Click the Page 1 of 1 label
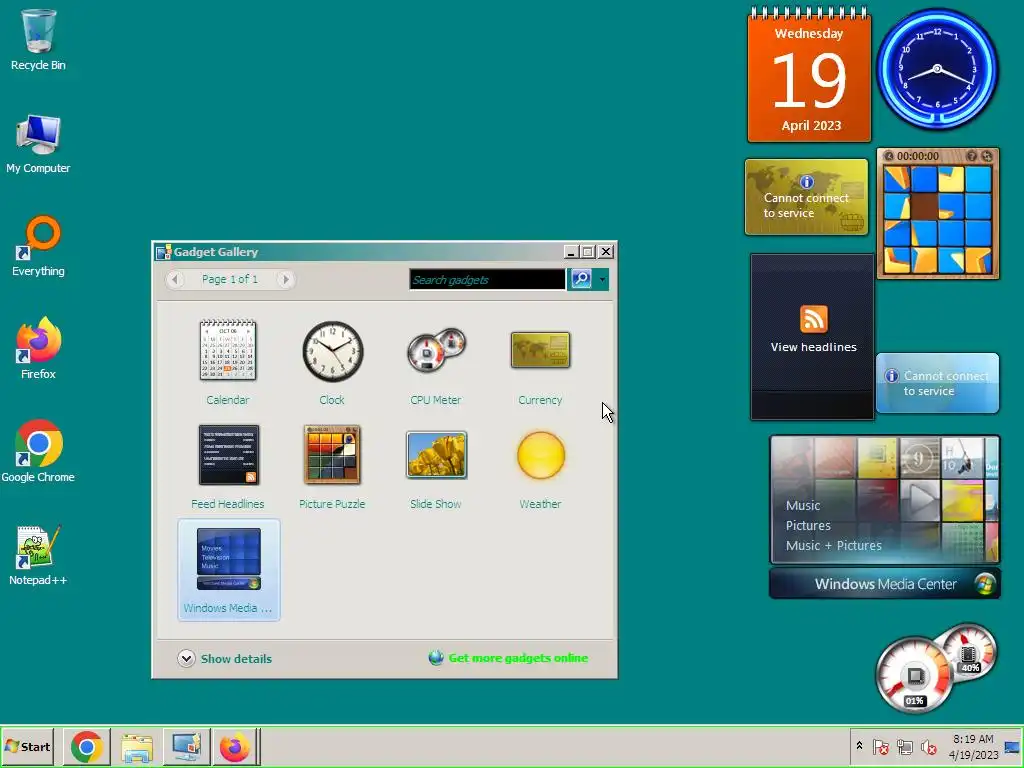 [x=230, y=279]
